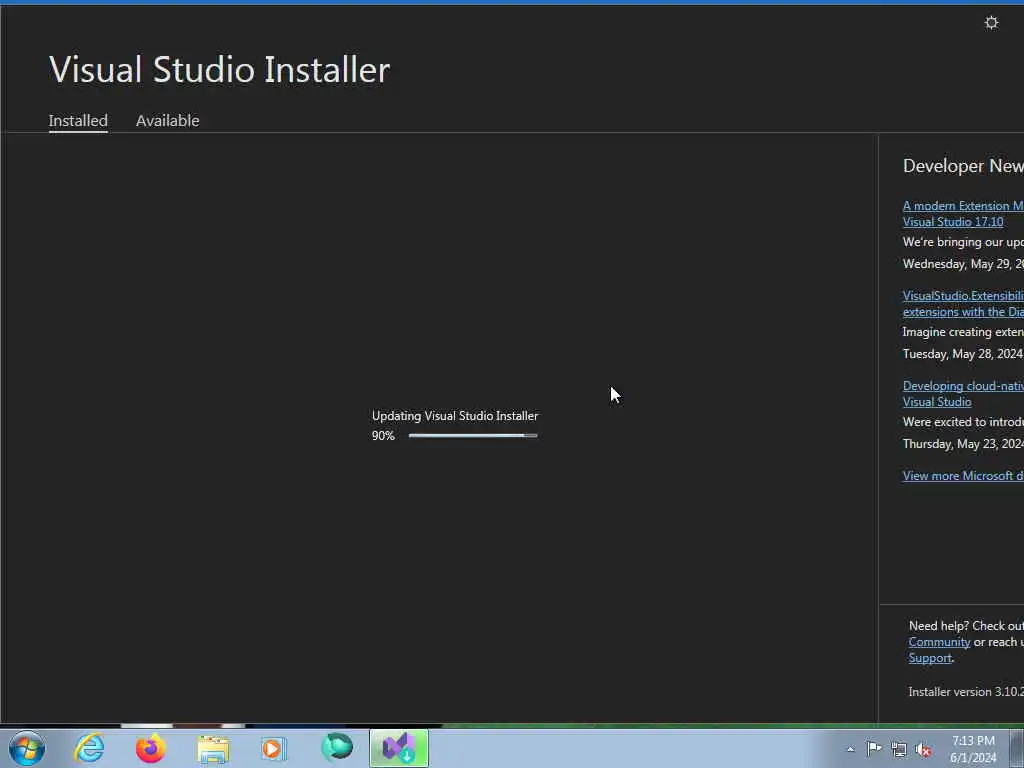Click the 'Wednesday, May 29' news date
Viewport: 1024px width, 768px height.
[x=963, y=264]
